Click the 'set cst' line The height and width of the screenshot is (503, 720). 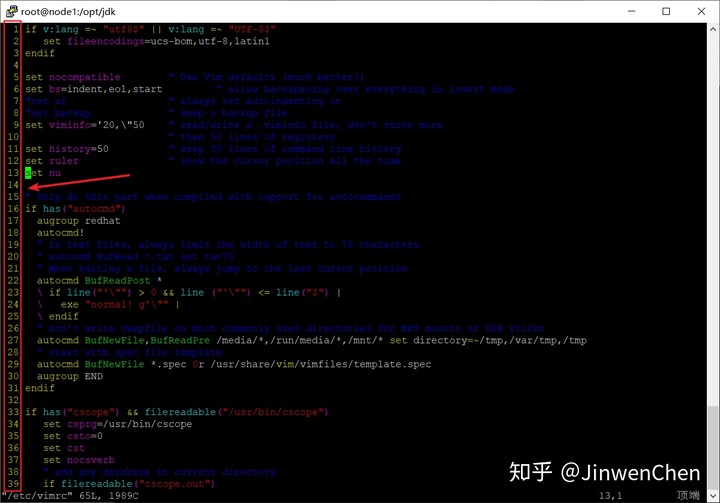(x=64, y=447)
